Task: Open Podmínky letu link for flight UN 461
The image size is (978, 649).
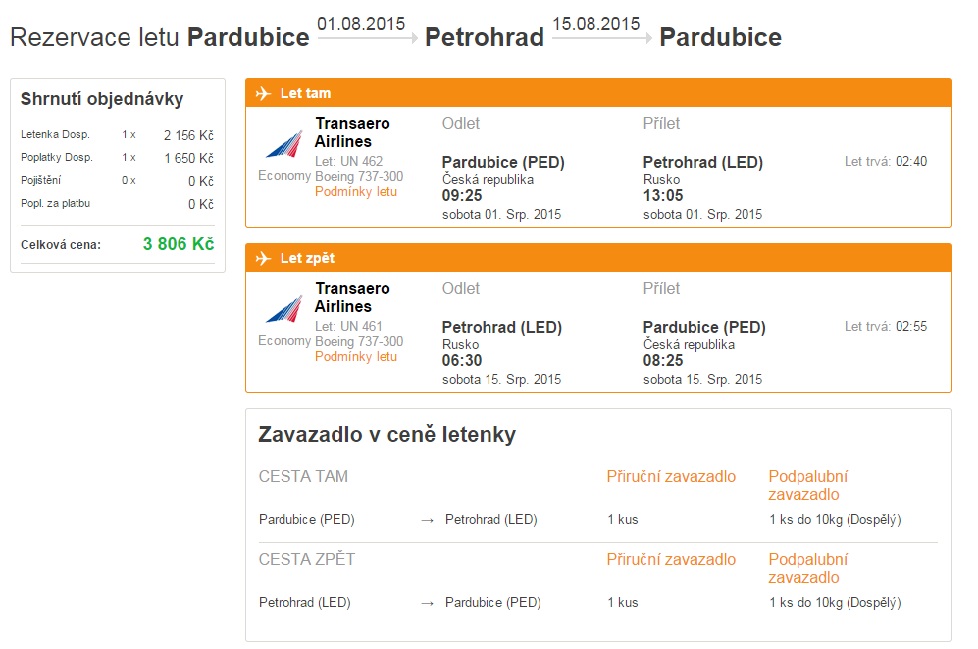Action: [356, 357]
